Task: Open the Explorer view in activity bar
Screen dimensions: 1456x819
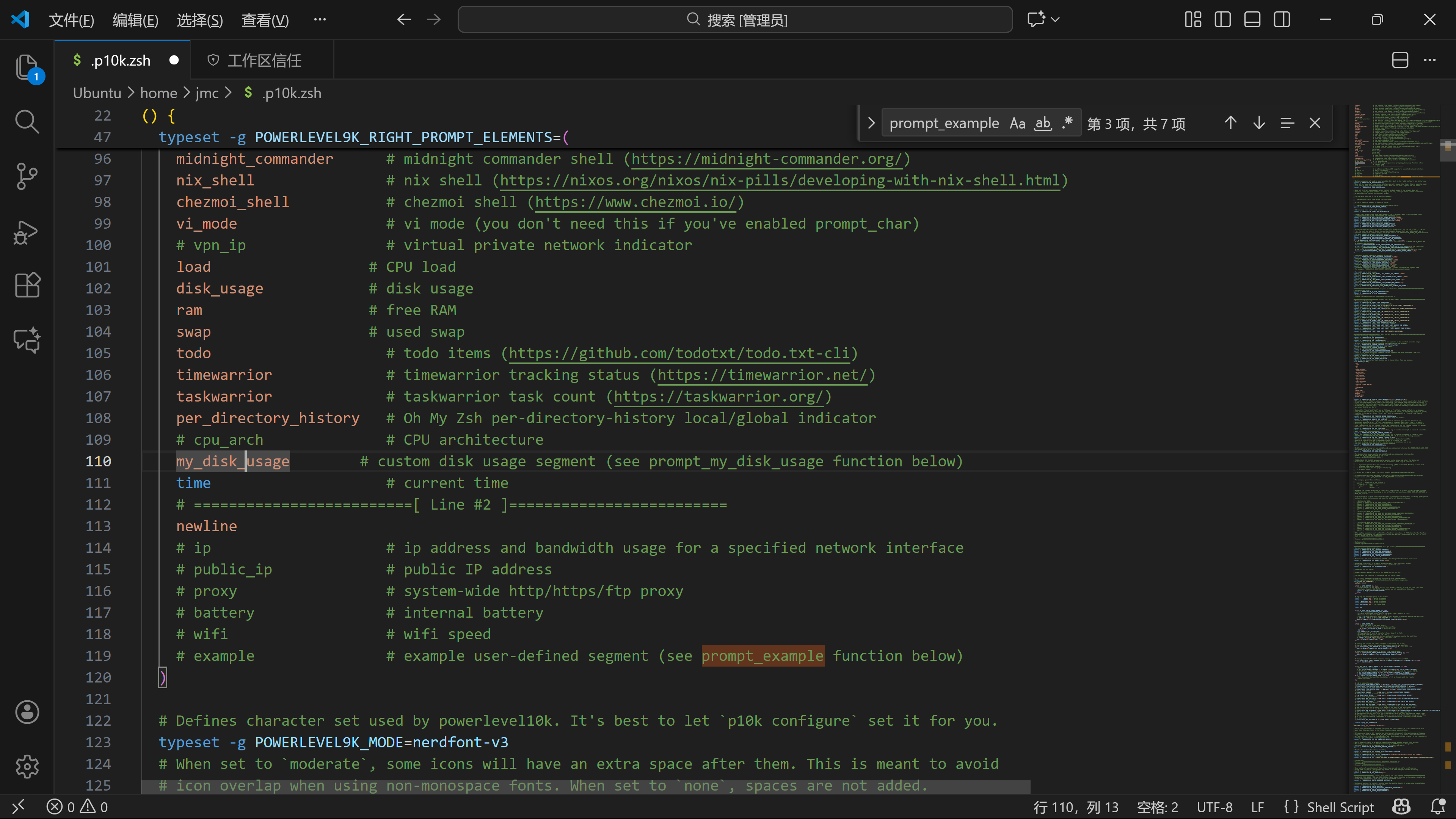Action: [x=27, y=67]
